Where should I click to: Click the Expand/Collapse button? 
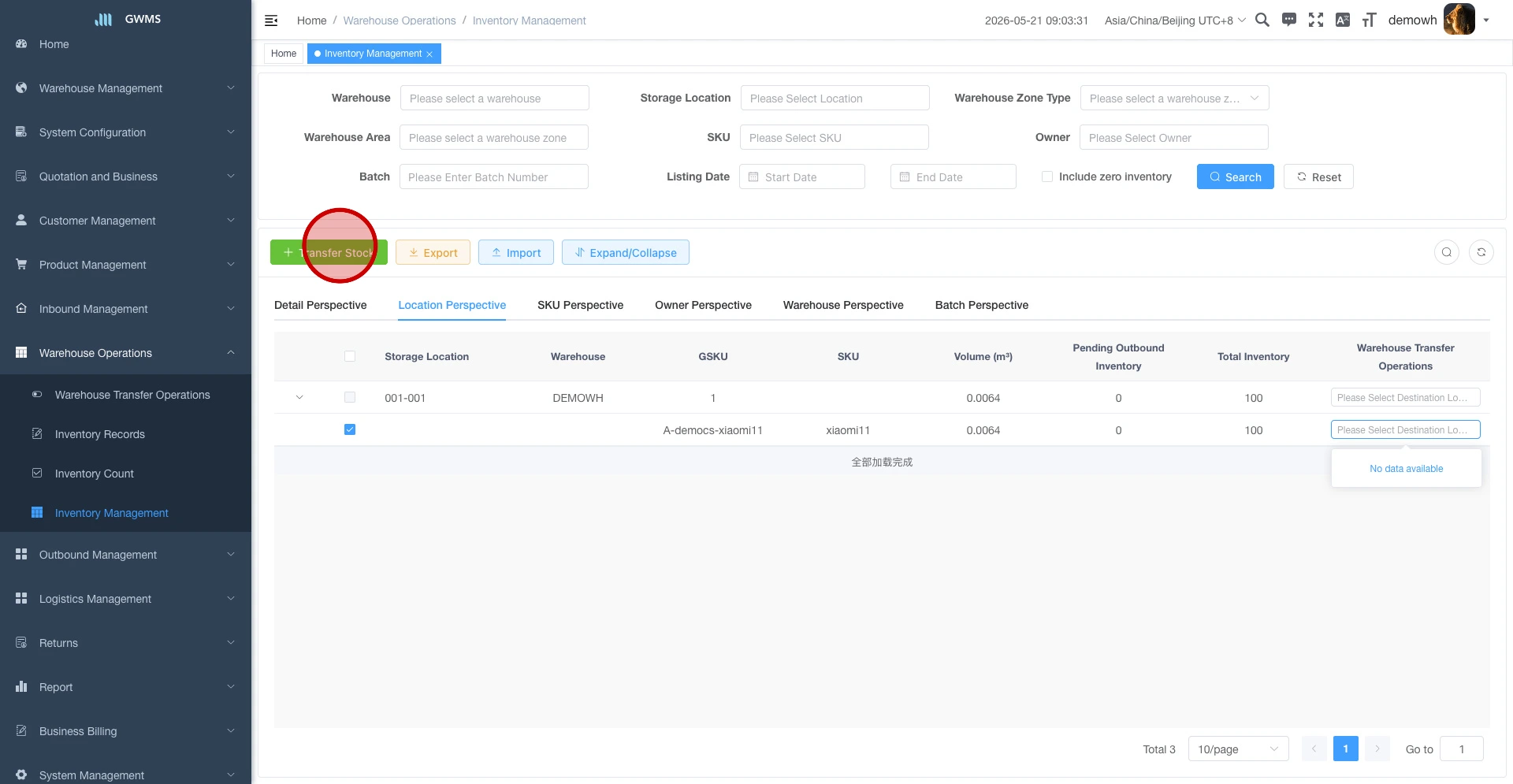point(626,252)
